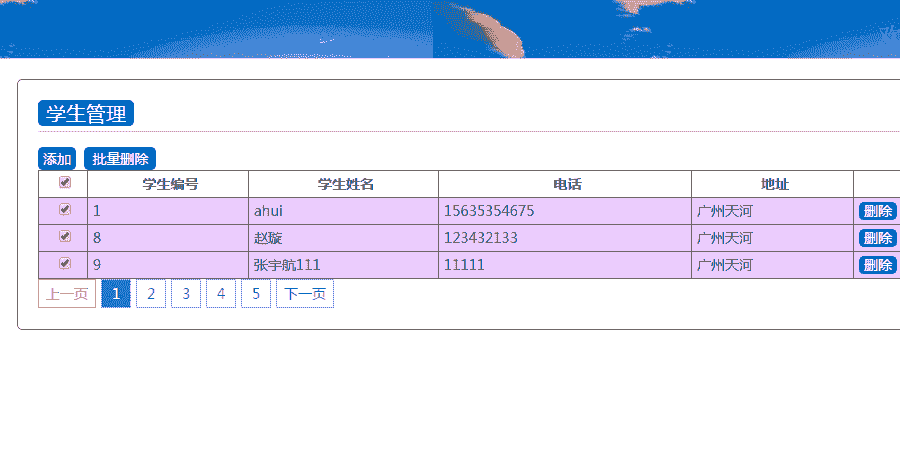
Task: Toggle the select-all checkbox in table header
Action: (65, 183)
